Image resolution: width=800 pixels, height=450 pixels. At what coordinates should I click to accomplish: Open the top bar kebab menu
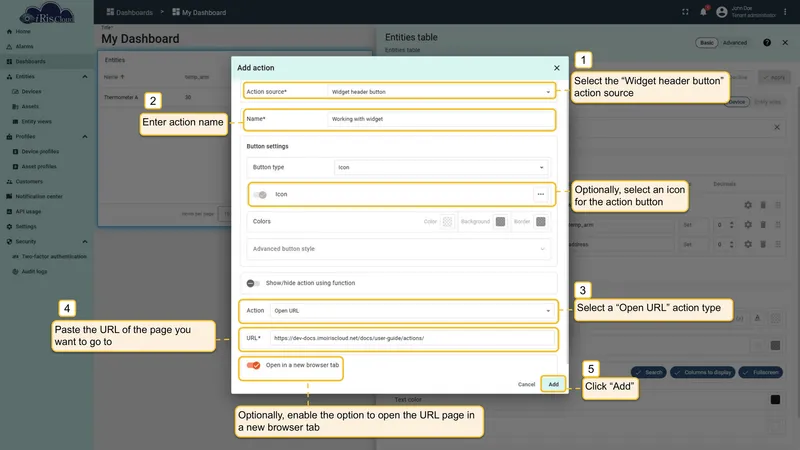coord(785,12)
